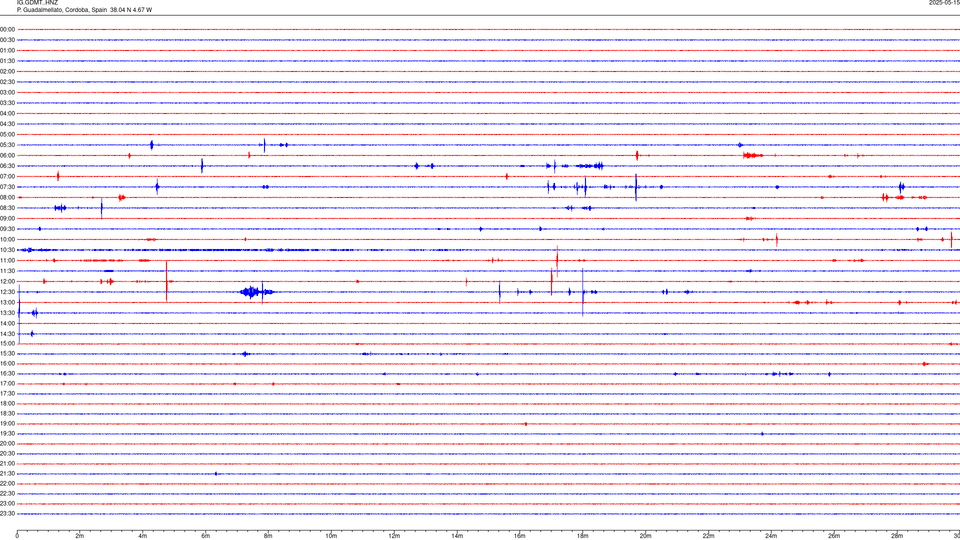The image size is (960, 540).
Task: Select the 10:30 trace time label
Action: 7,250
